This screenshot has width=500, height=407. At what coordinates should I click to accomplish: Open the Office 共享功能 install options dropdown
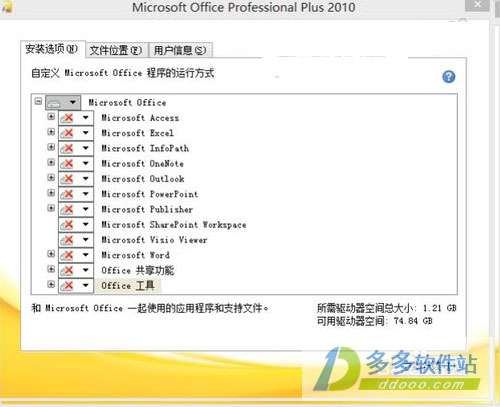(x=85, y=270)
